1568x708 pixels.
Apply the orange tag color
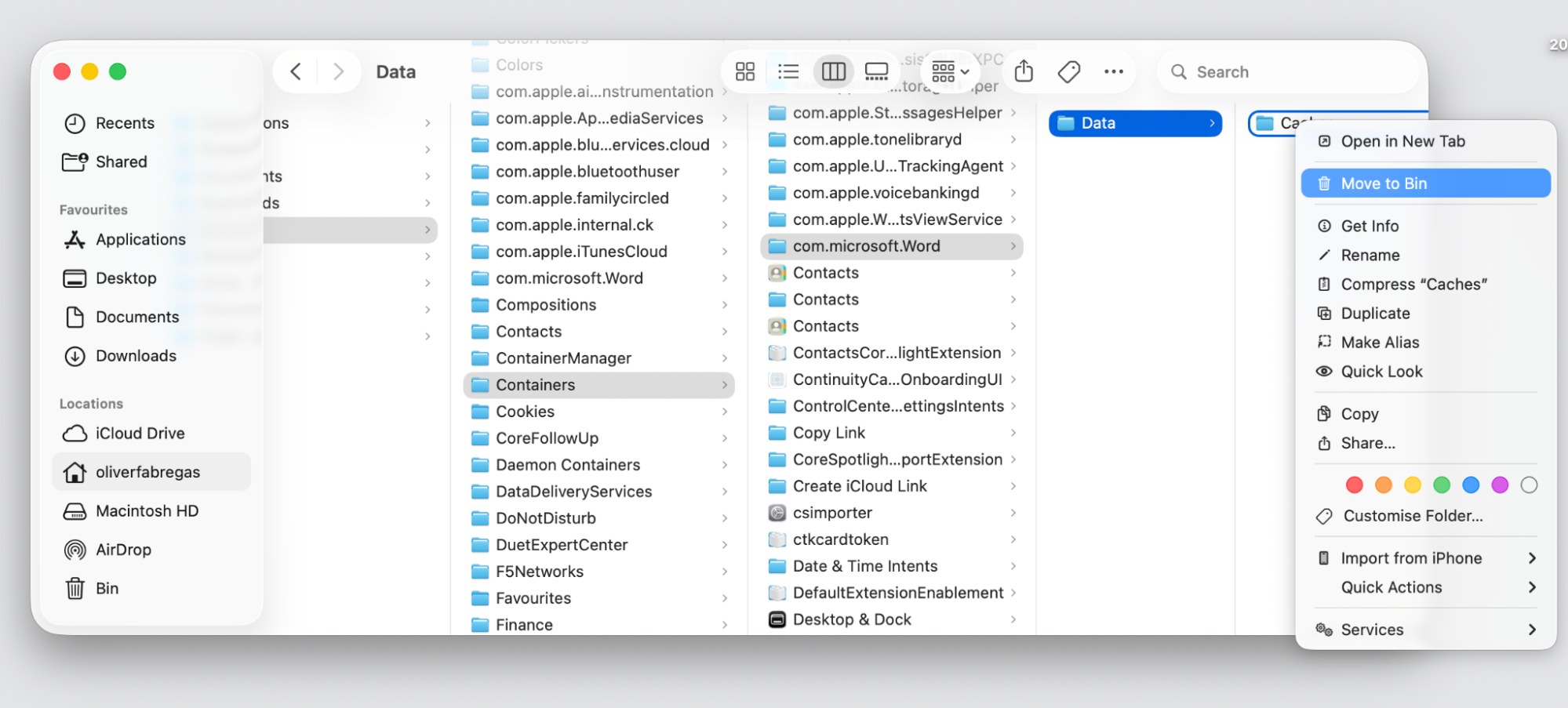(x=1383, y=485)
